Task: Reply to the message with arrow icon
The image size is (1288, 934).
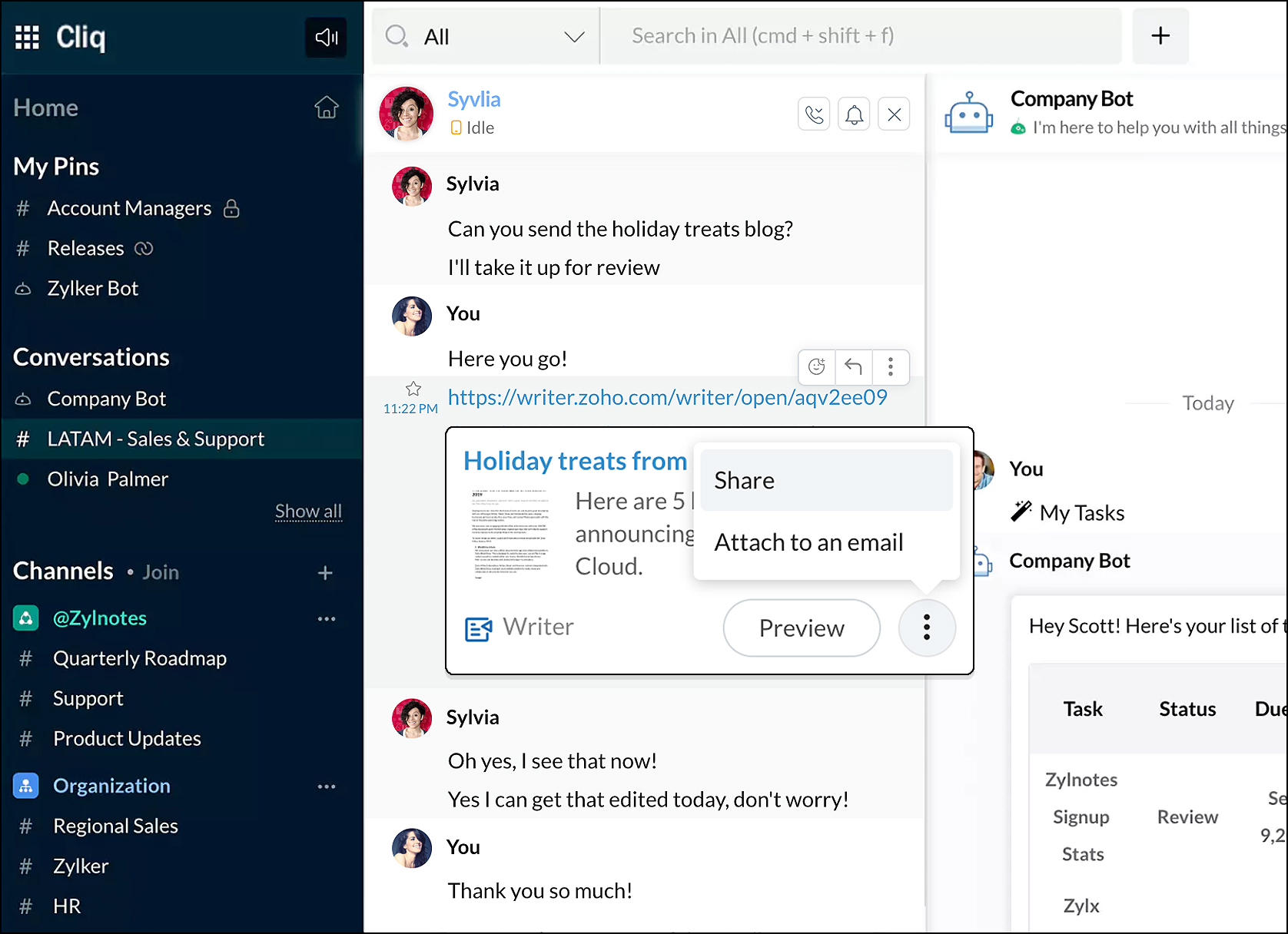Action: (x=853, y=366)
